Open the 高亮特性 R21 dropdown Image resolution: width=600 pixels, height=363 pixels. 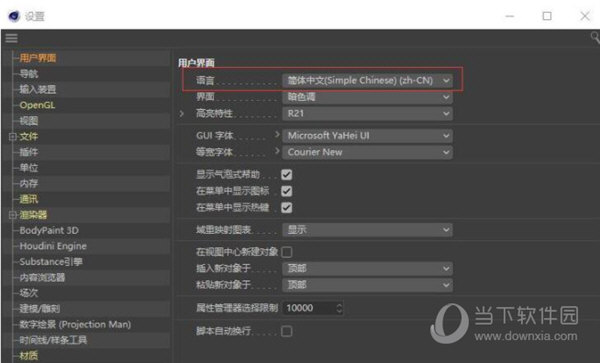point(367,114)
